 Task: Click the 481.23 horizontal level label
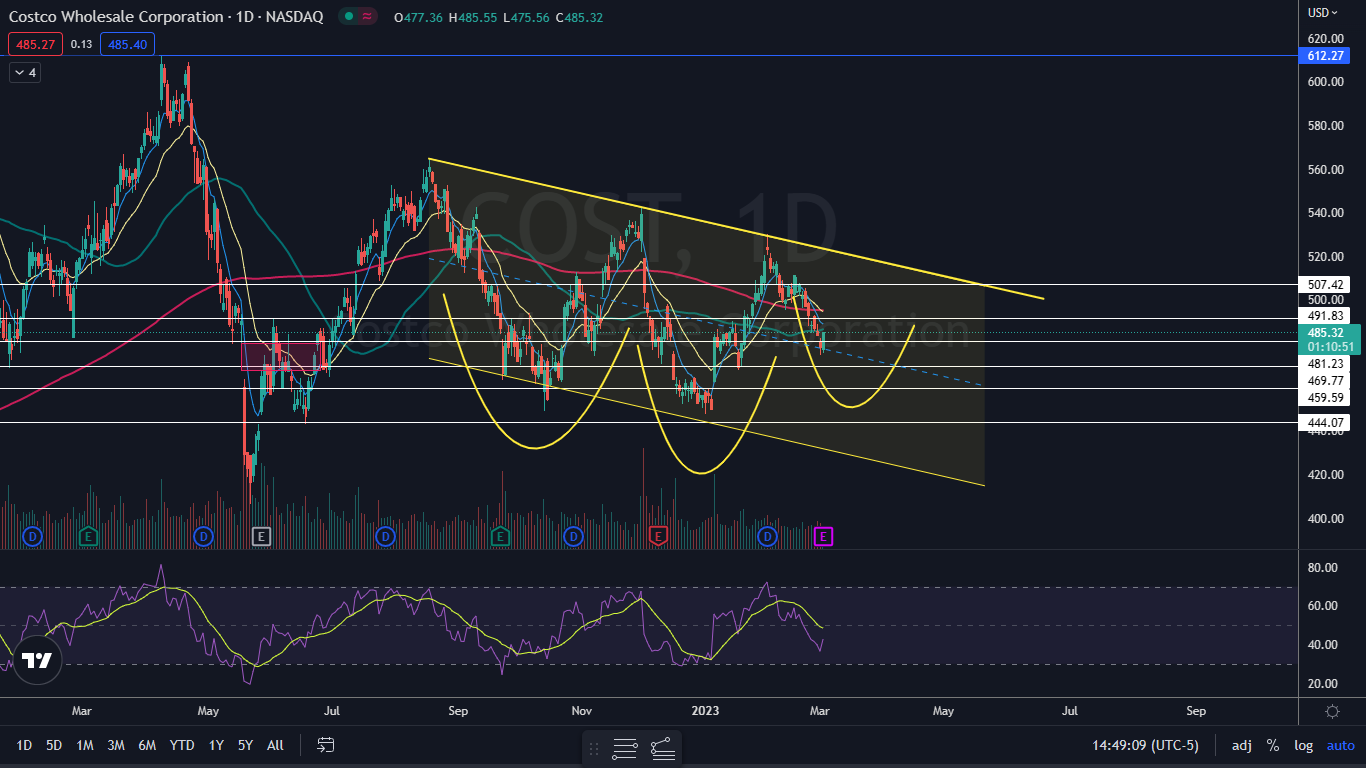(x=1323, y=364)
